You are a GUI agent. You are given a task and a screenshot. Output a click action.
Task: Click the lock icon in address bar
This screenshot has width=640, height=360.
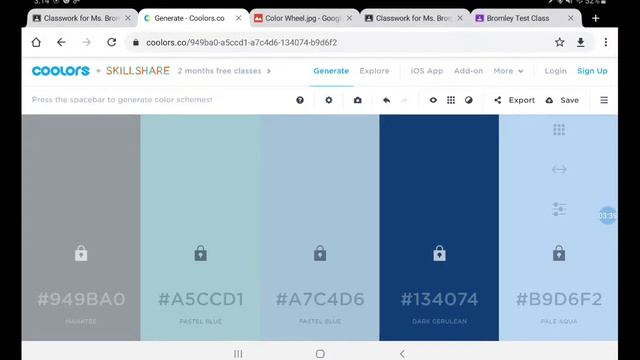click(136, 42)
